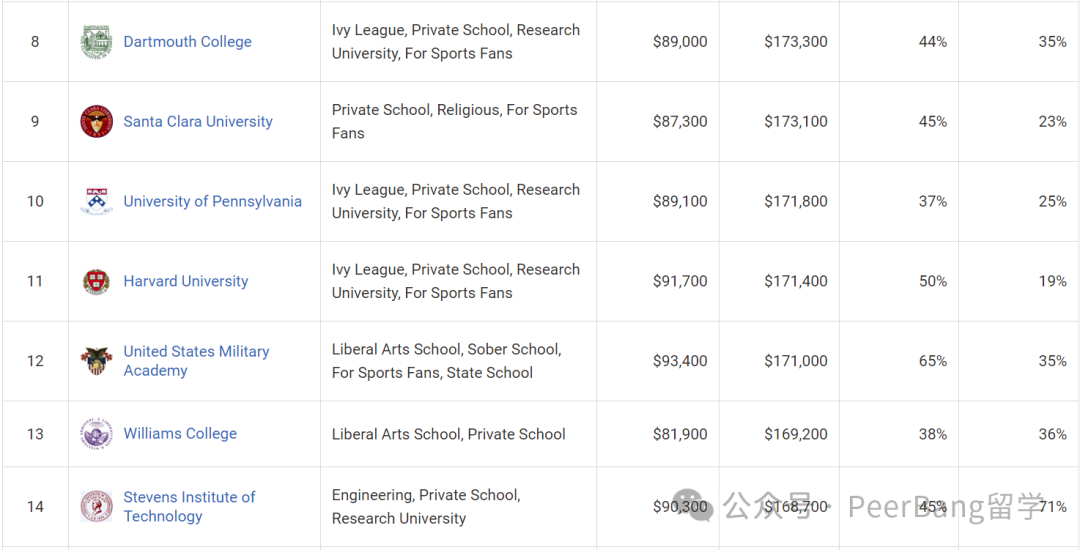Open the United States Military Academy link
This screenshot has width=1080, height=550.
(x=196, y=361)
